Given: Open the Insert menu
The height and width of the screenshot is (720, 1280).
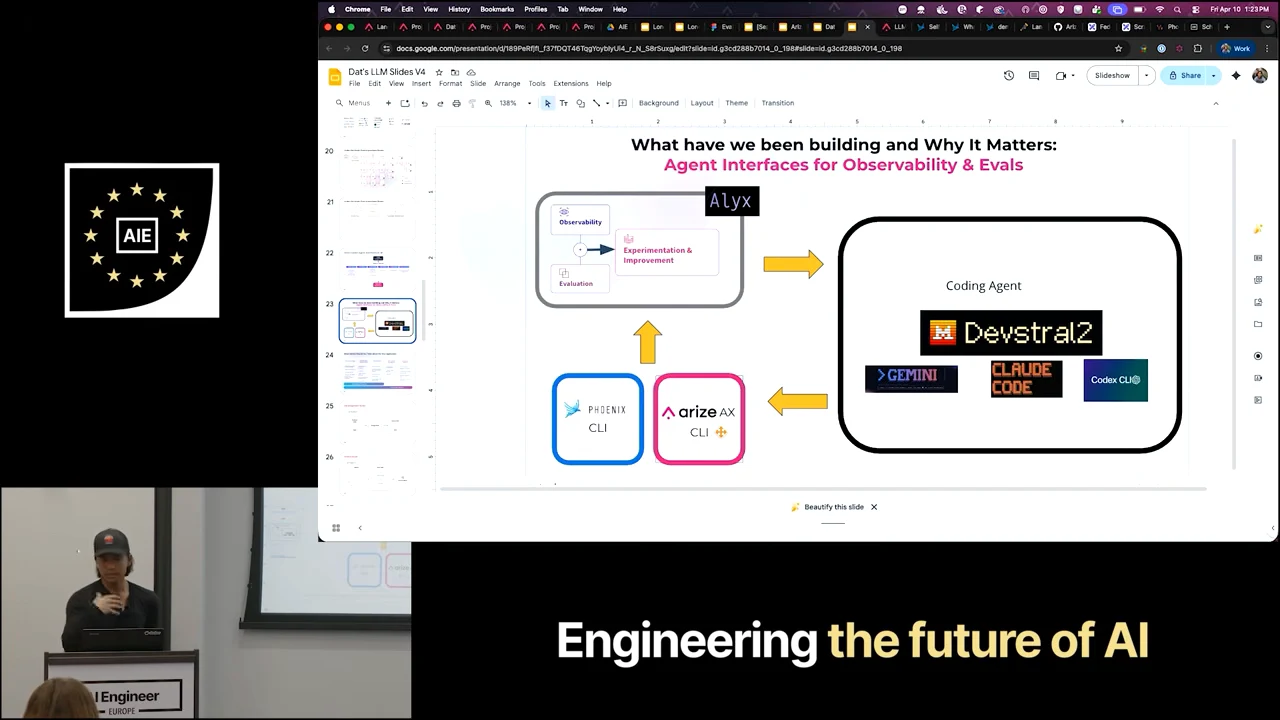Looking at the screenshot, I should (421, 84).
